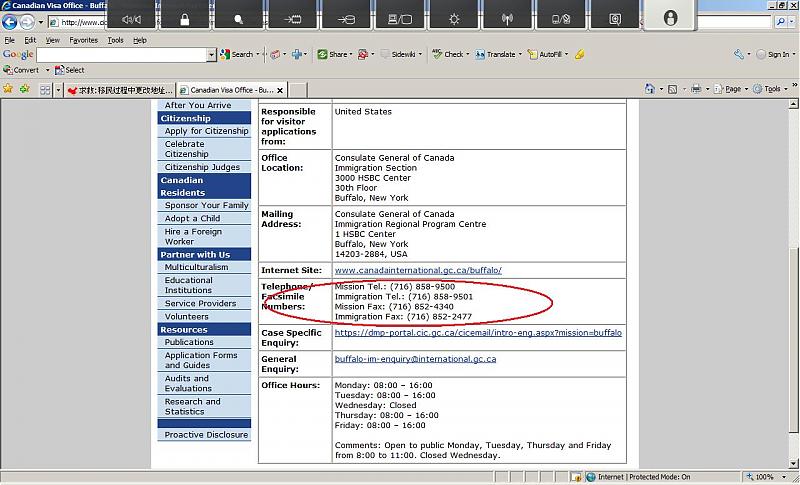
Task: Run the spell Check toolbar button
Action: 448,54
